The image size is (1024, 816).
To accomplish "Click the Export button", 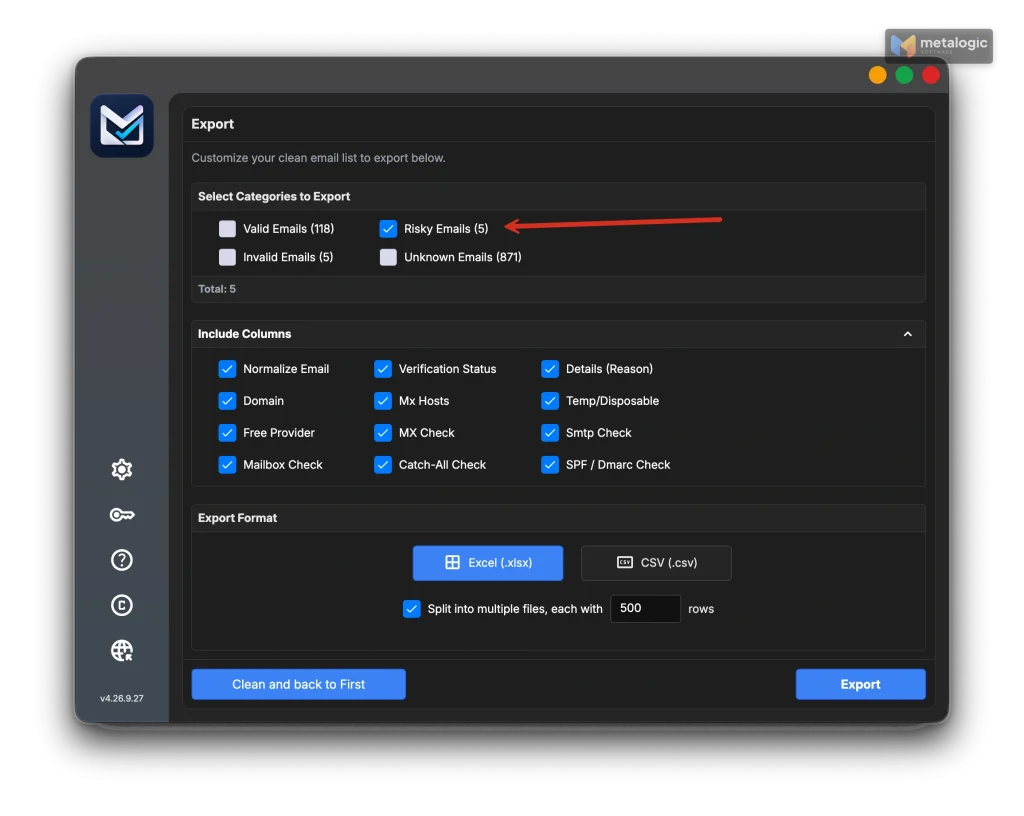I will [860, 684].
